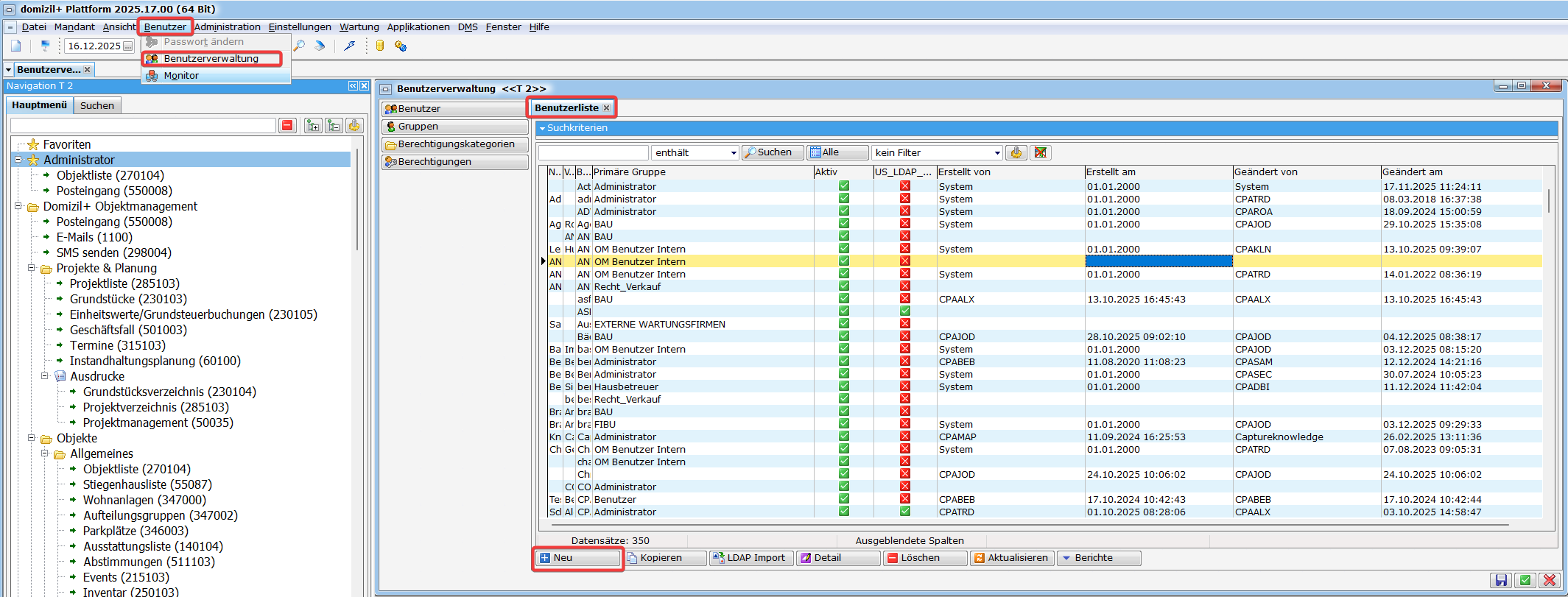Click the collapse all tree nodes icon
The height and width of the screenshot is (597, 1568).
pos(334,126)
